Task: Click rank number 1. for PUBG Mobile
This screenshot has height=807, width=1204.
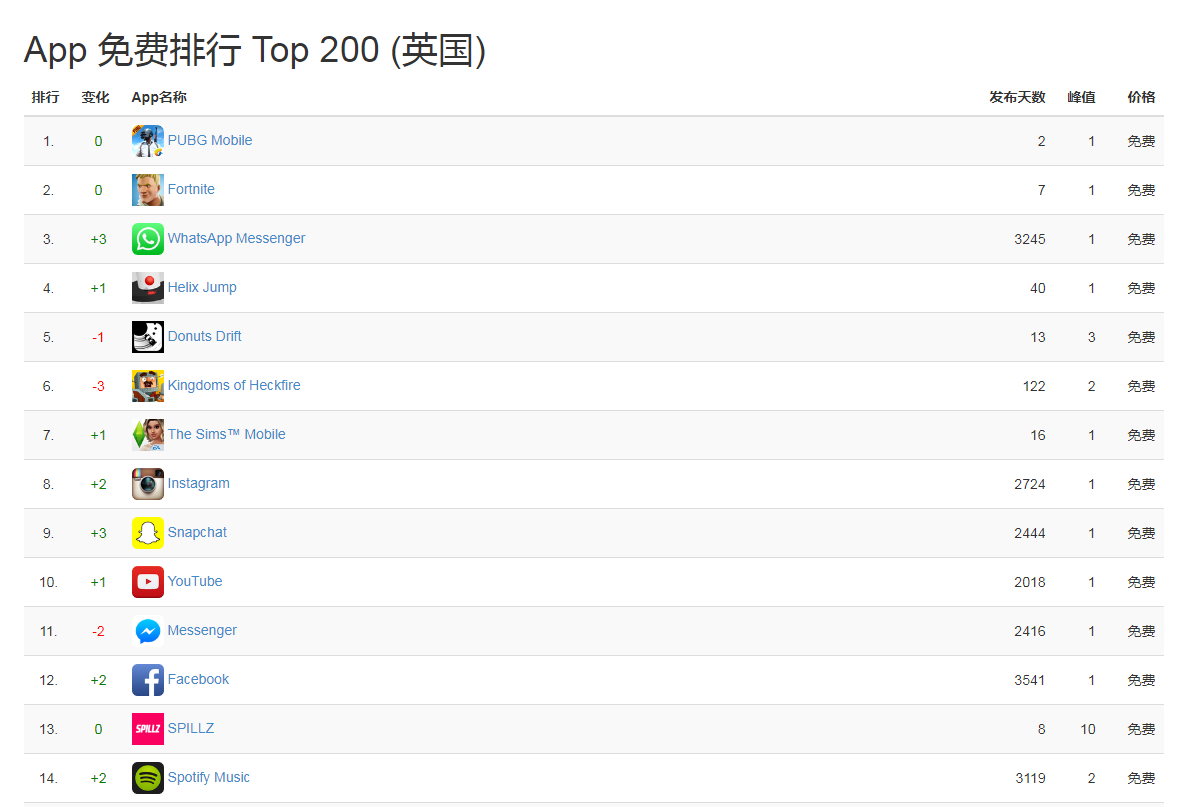Action: [x=48, y=141]
